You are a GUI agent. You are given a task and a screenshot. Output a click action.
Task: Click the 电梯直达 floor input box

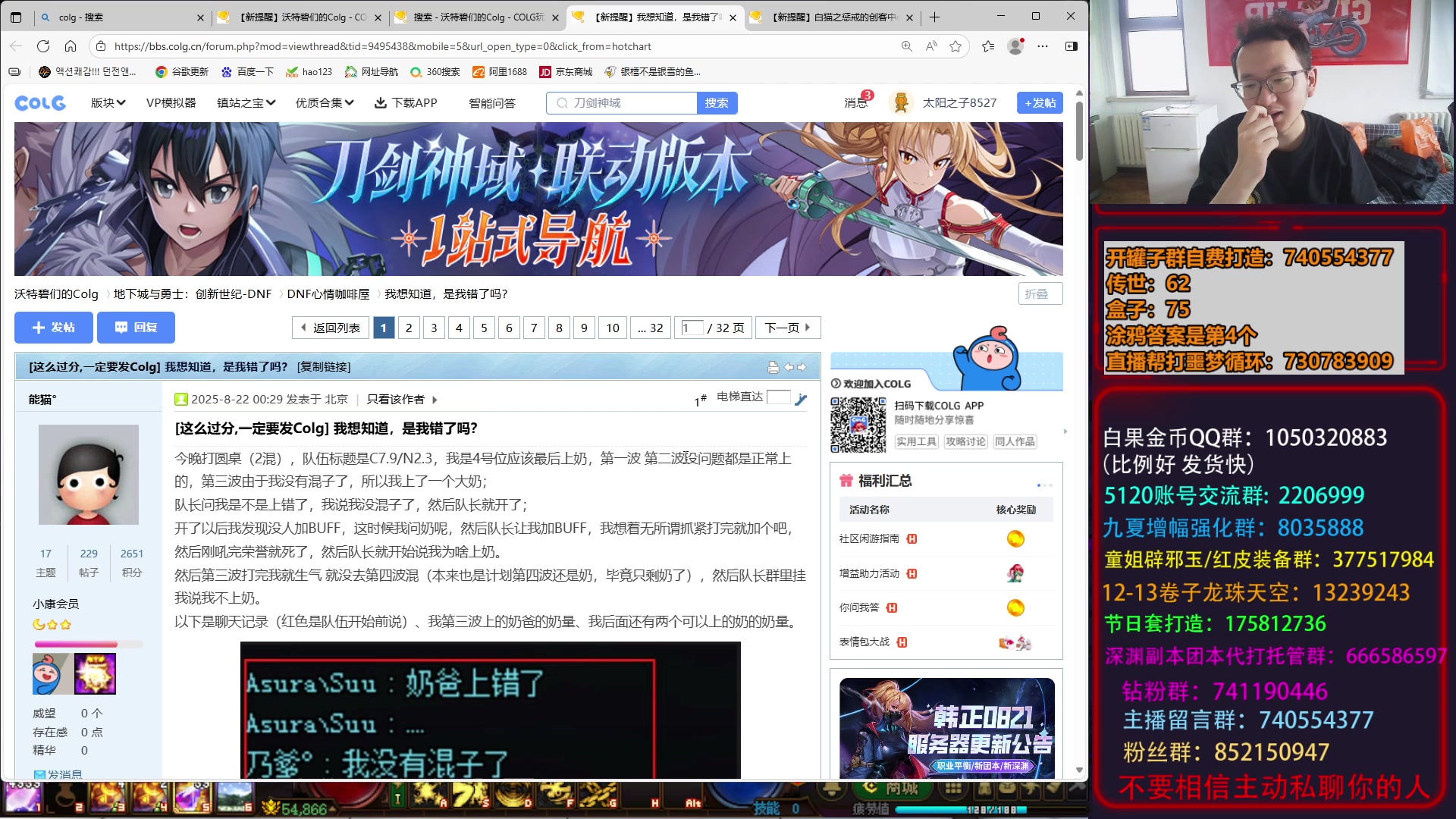(778, 397)
